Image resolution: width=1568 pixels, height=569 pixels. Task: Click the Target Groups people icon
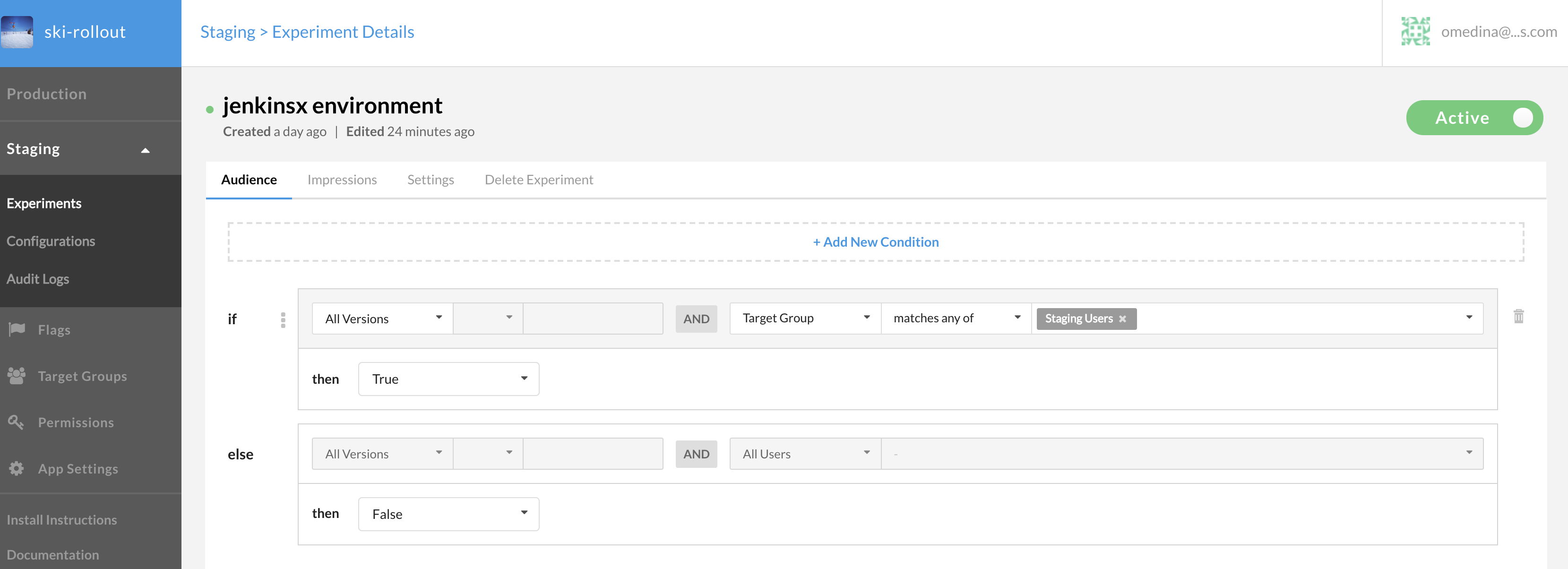point(17,376)
